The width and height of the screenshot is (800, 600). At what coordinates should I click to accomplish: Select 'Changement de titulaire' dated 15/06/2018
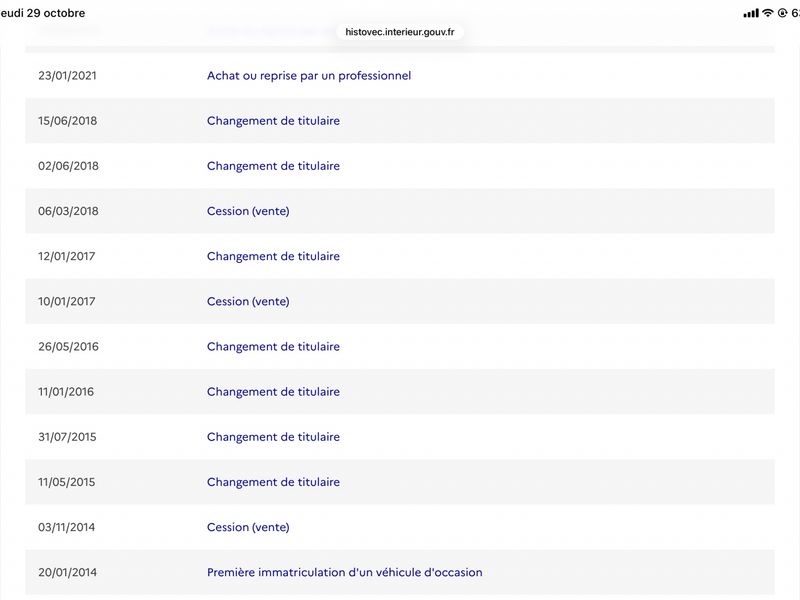pos(273,121)
